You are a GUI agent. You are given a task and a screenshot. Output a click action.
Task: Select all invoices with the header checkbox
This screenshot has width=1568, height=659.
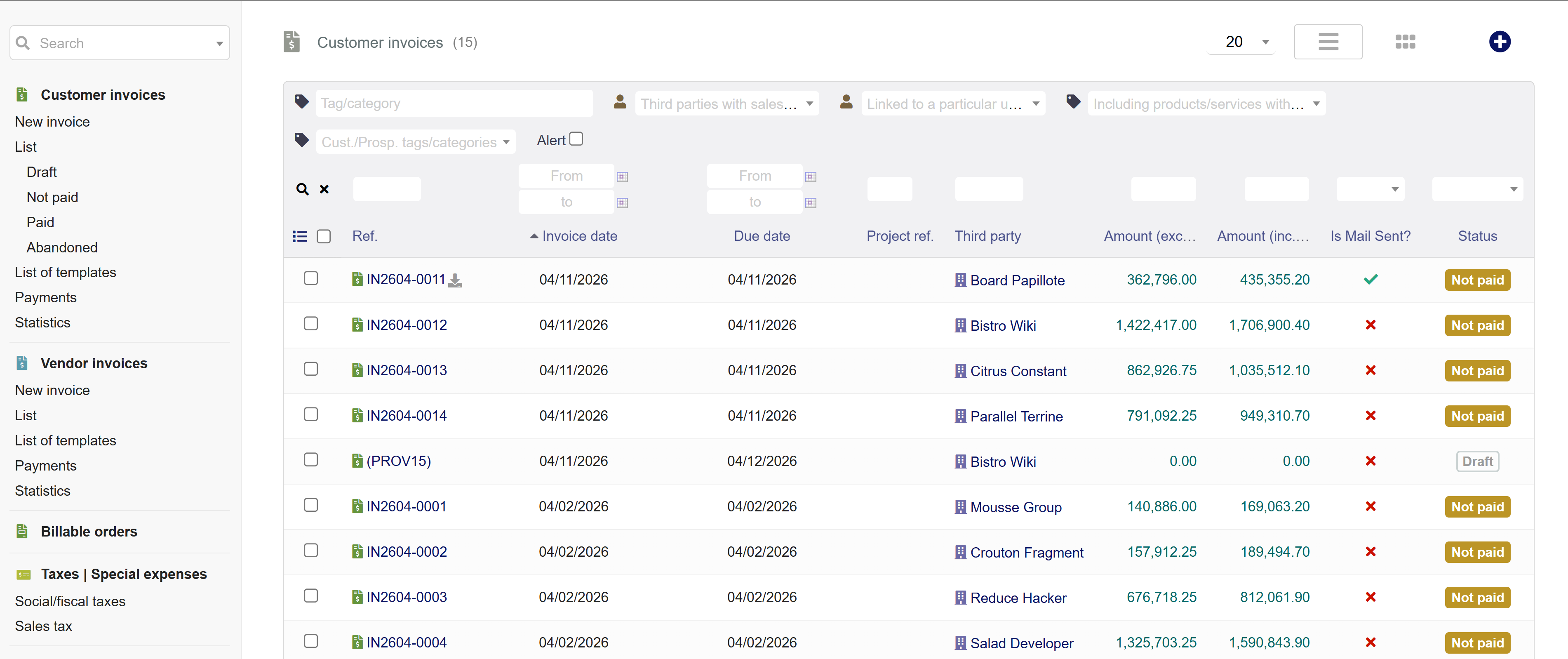(324, 236)
